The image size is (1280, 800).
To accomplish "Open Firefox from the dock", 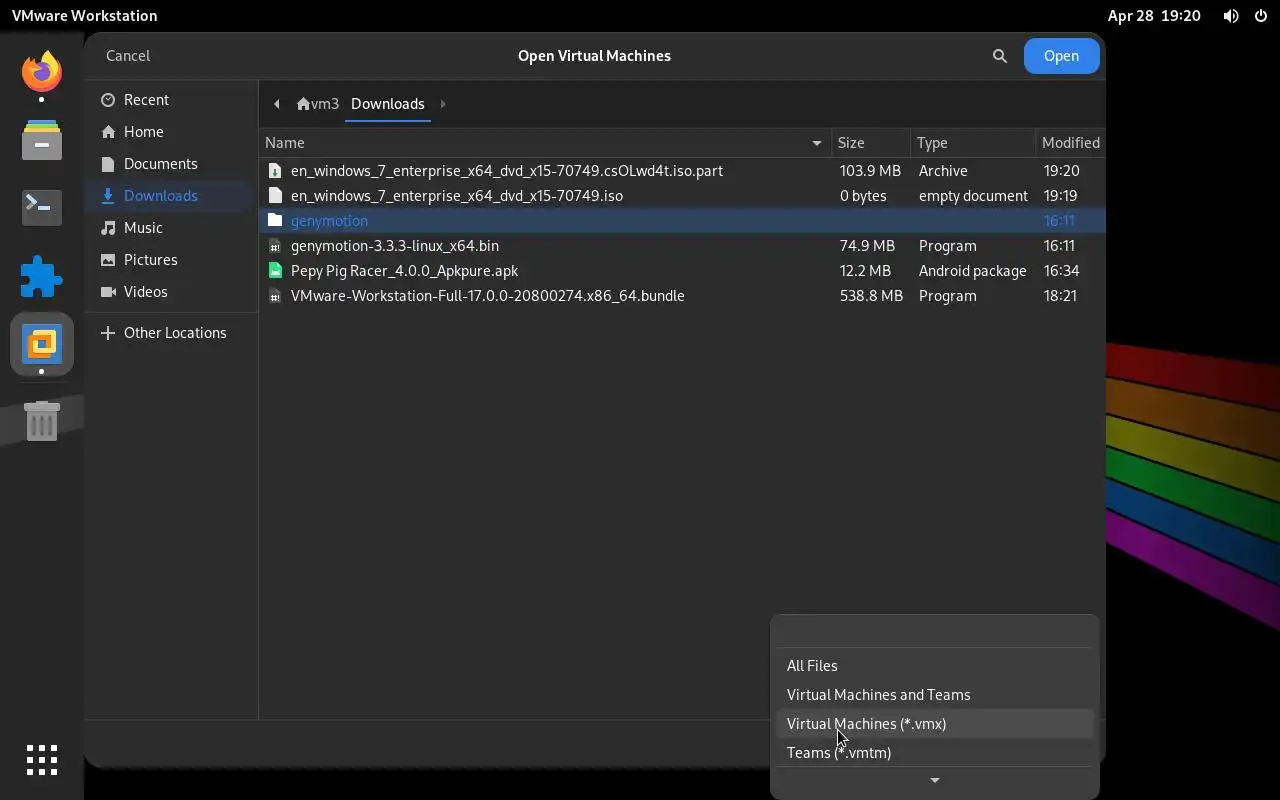I will [x=42, y=72].
